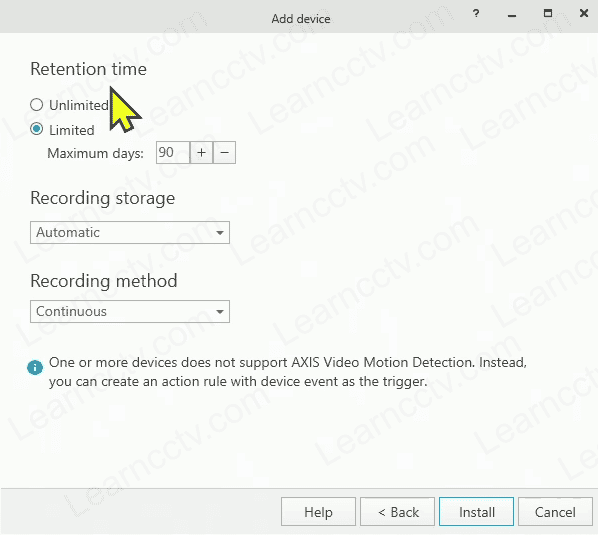Go back with the Back button
Image resolution: width=598 pixels, height=535 pixels.
[397, 512]
